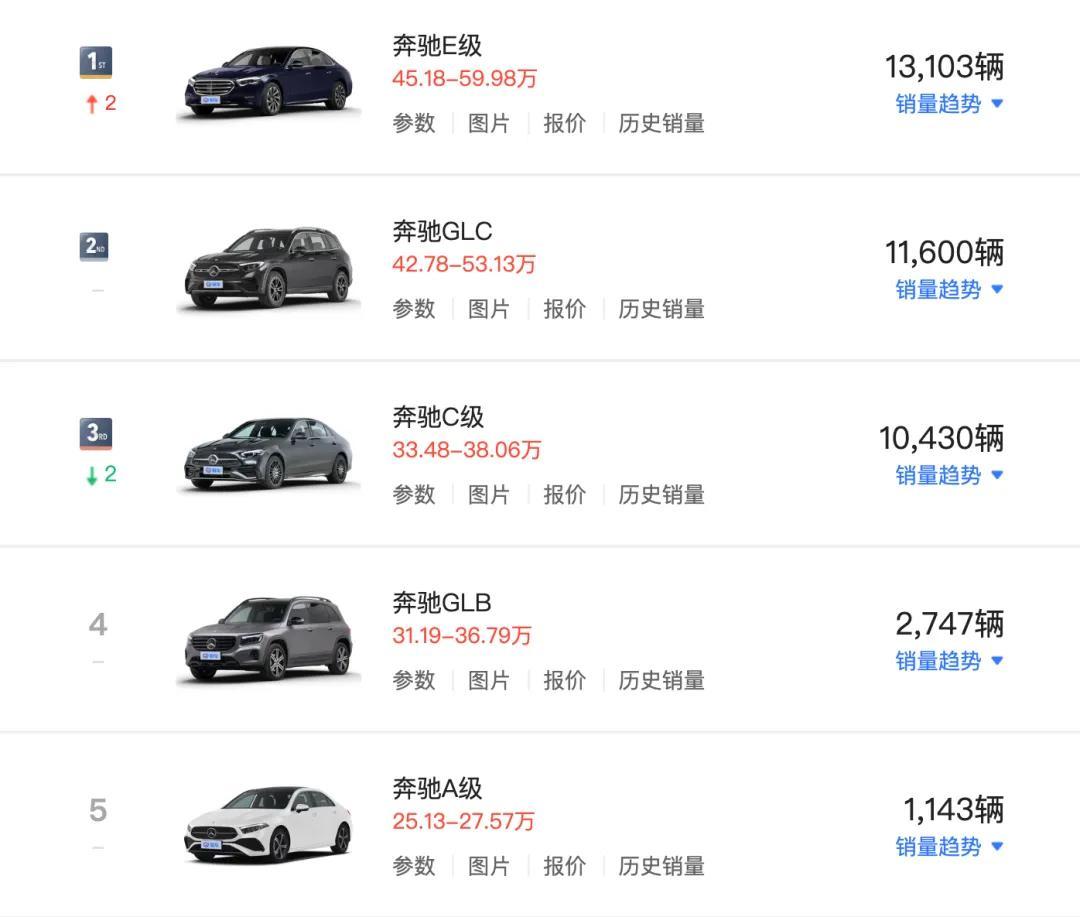Open the 奔驰E级 car thumbnail
Screen dimensions: 1080x917
tap(268, 84)
